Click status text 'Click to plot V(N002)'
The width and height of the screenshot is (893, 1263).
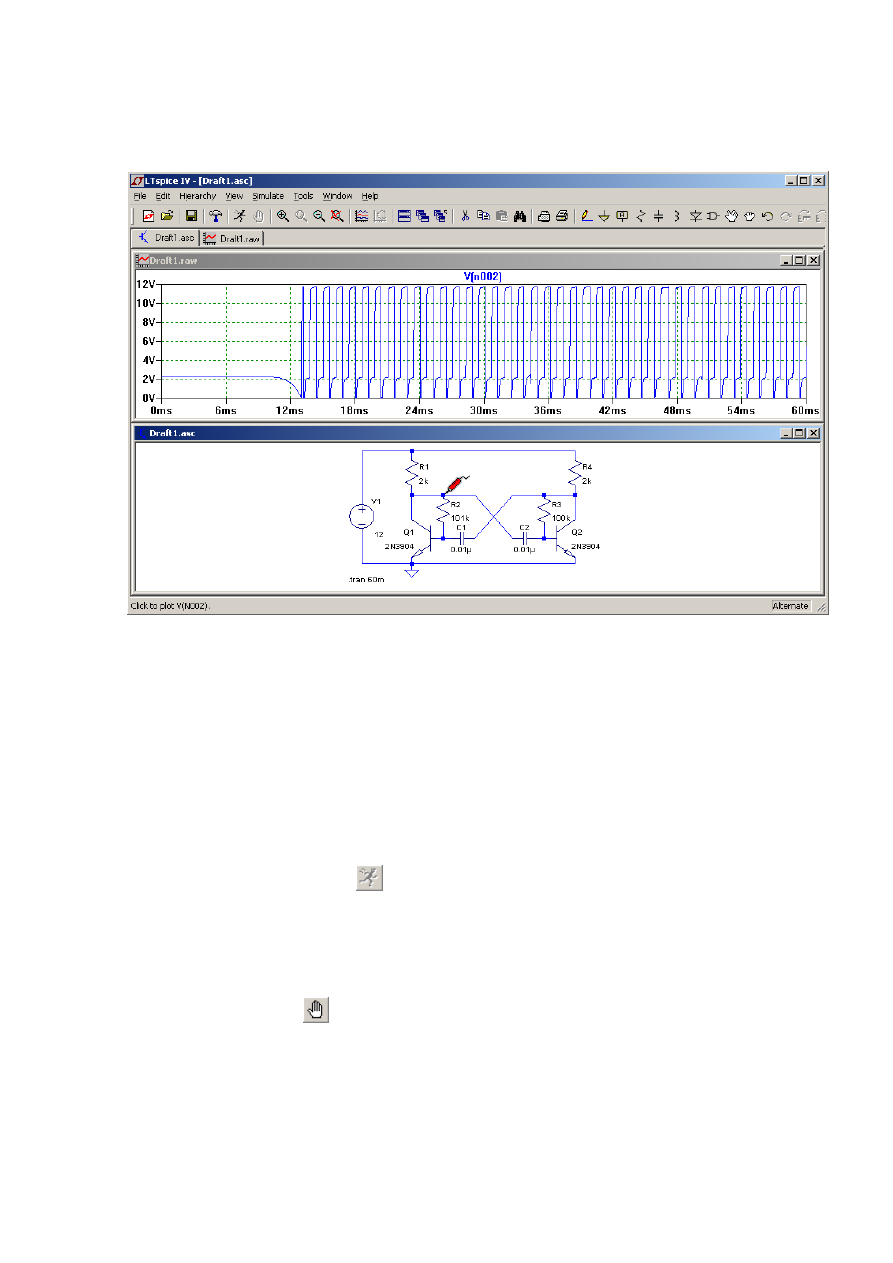click(171, 606)
